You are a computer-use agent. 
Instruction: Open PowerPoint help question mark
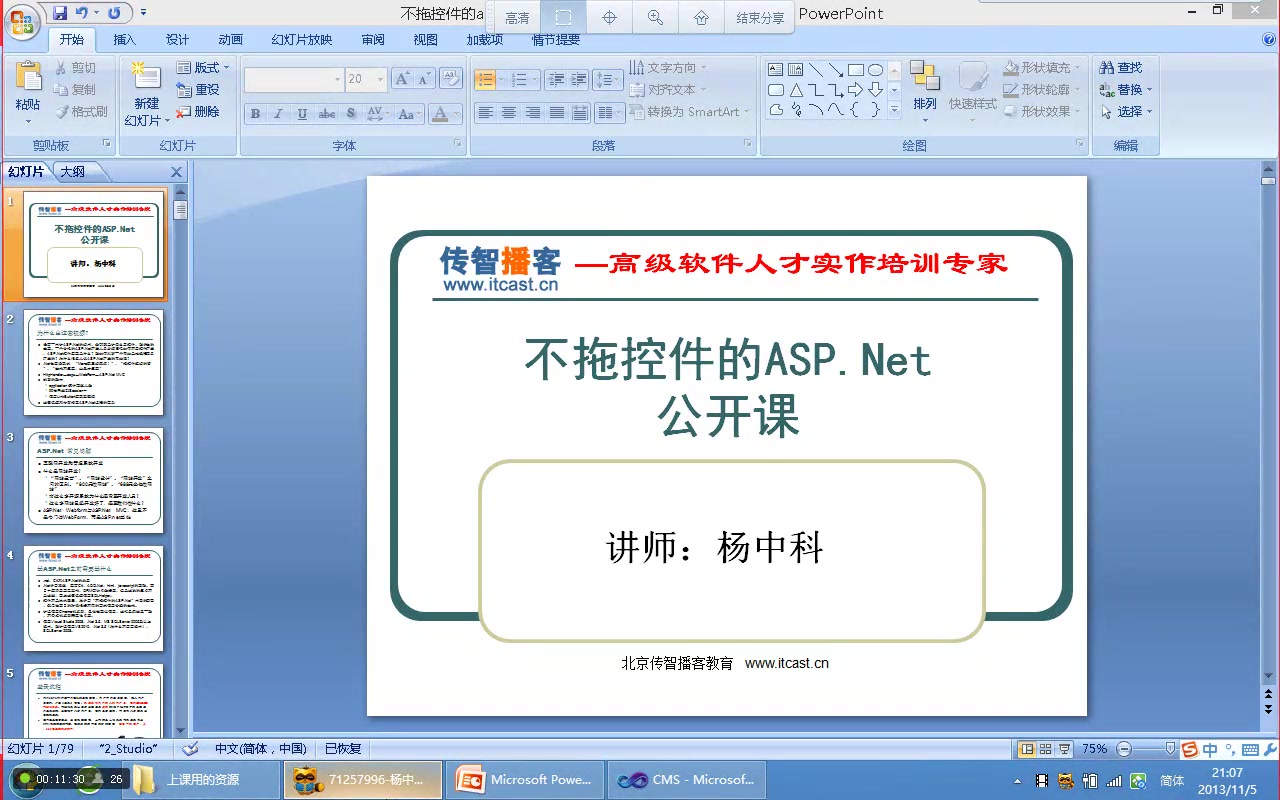[x=1269, y=40]
